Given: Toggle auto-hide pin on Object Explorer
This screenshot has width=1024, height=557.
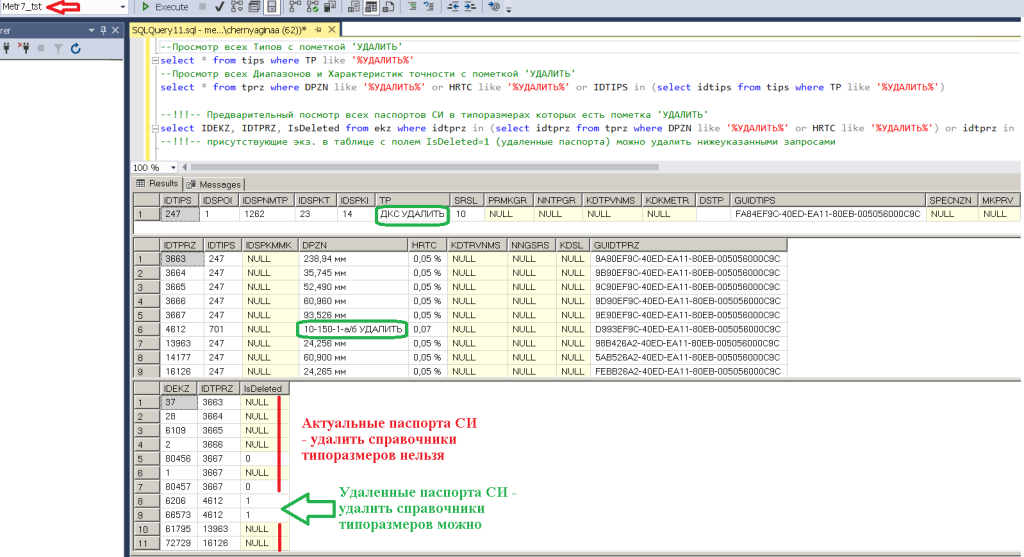Looking at the screenshot, I should point(103,30).
